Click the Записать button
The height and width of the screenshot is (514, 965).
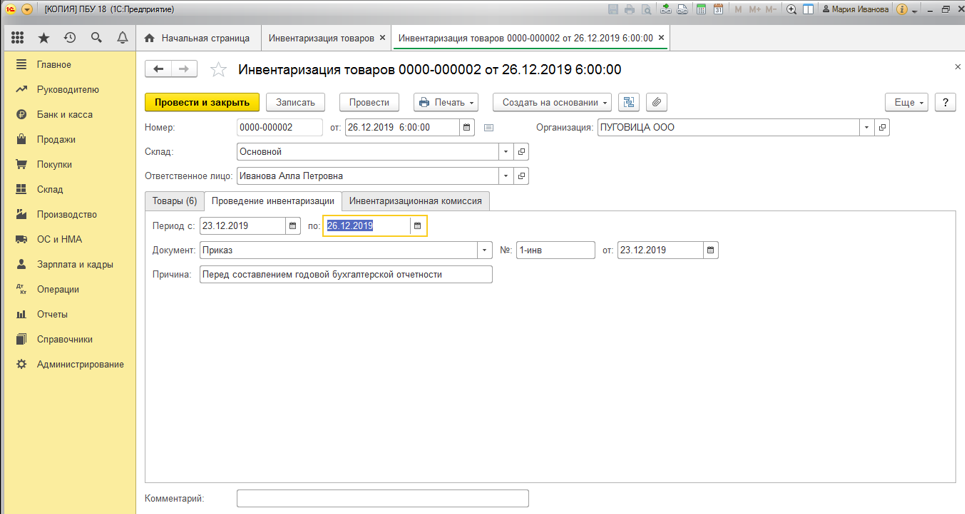295,102
